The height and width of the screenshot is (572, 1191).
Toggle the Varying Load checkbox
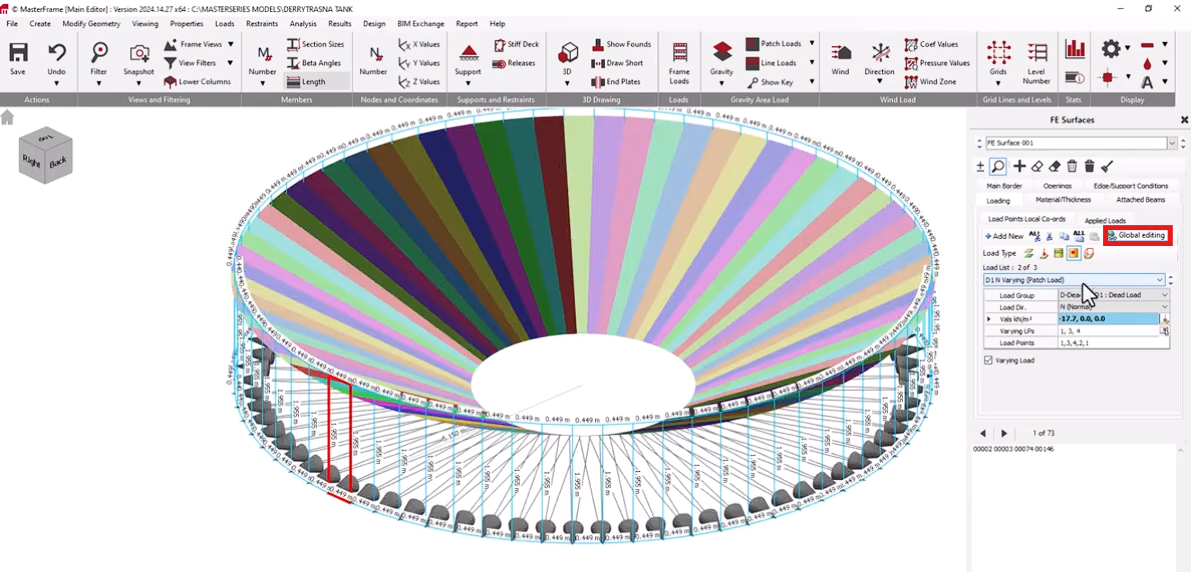[x=989, y=360]
